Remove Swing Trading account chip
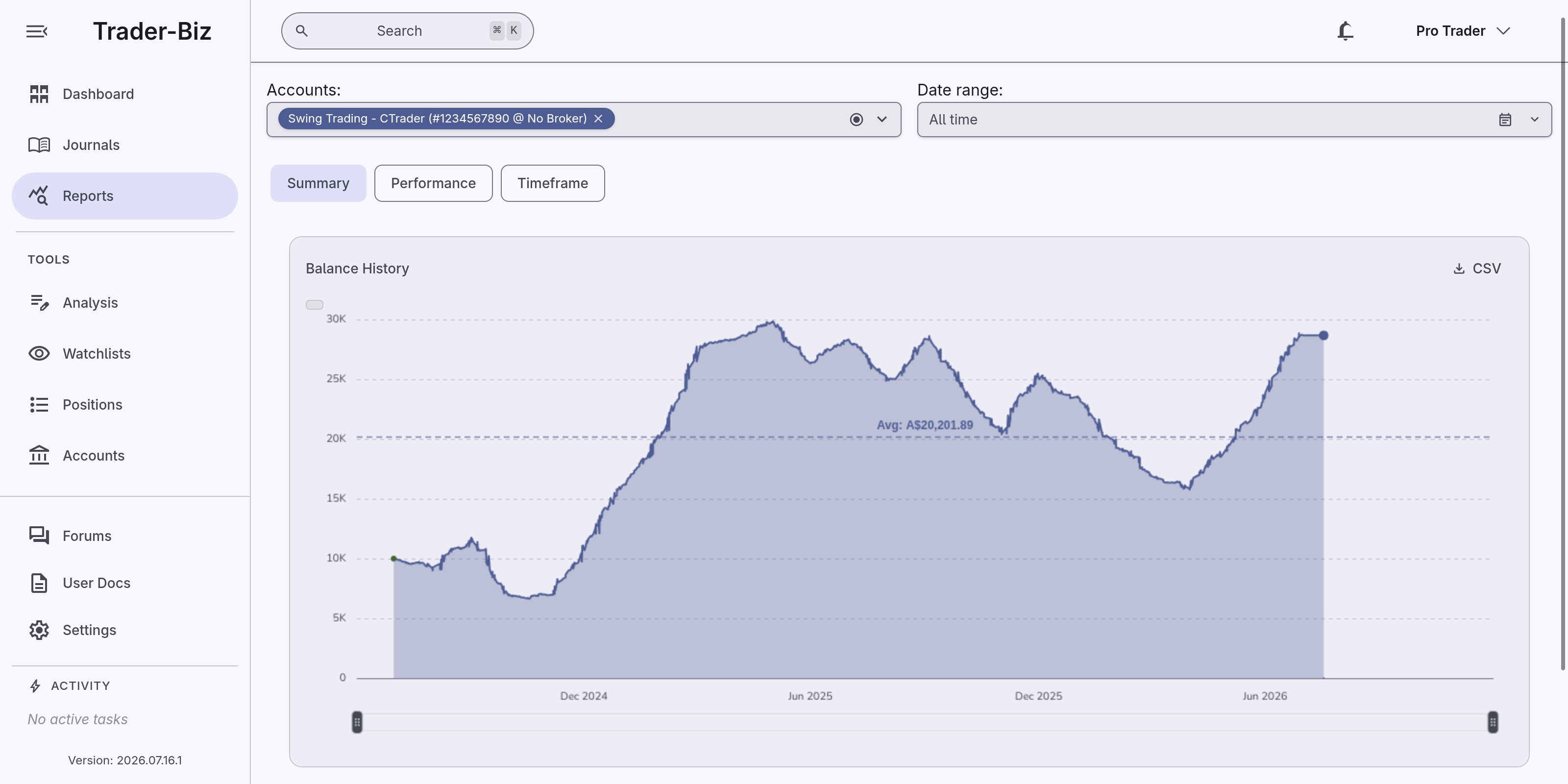Screen dimensions: 1568x784 [598, 119]
